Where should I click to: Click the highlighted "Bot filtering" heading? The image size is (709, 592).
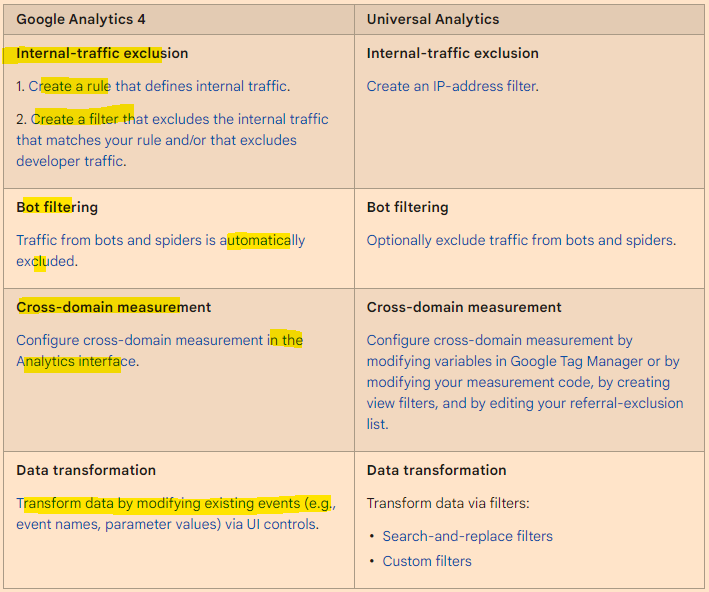[x=57, y=207]
